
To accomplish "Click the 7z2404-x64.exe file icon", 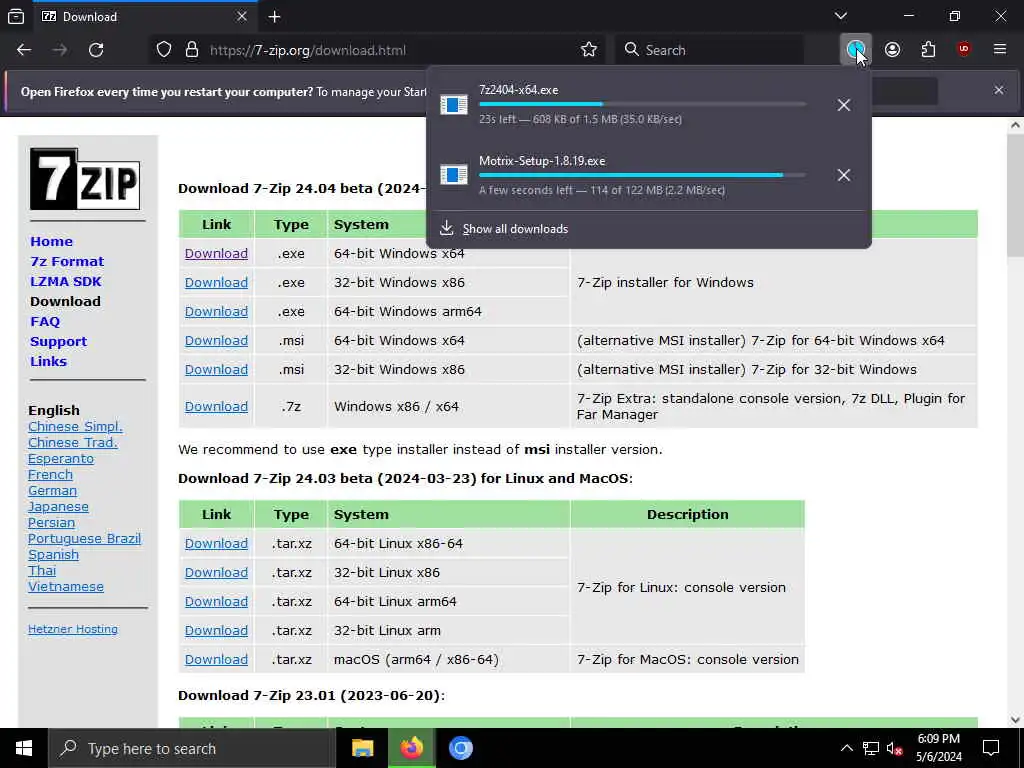I will coord(454,104).
